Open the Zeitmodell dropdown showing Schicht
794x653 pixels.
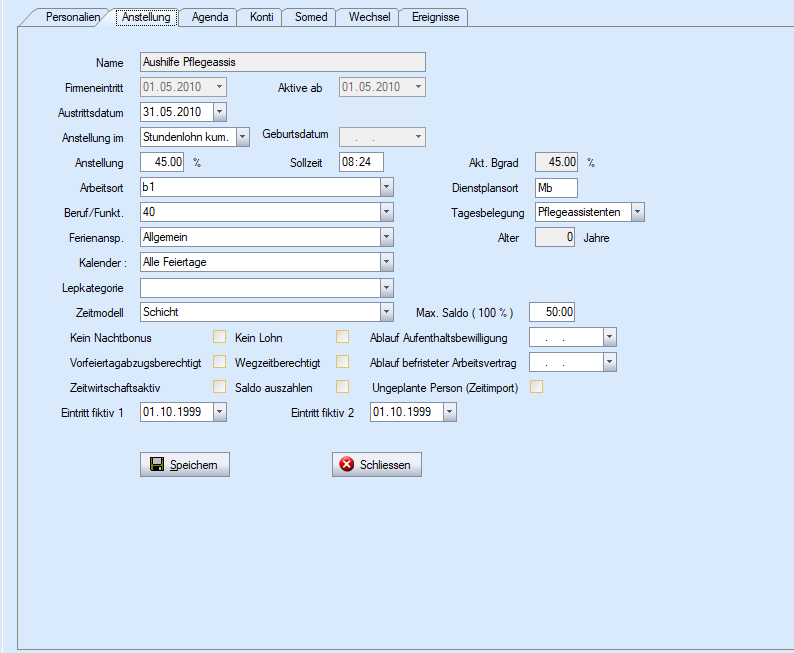pos(386,312)
